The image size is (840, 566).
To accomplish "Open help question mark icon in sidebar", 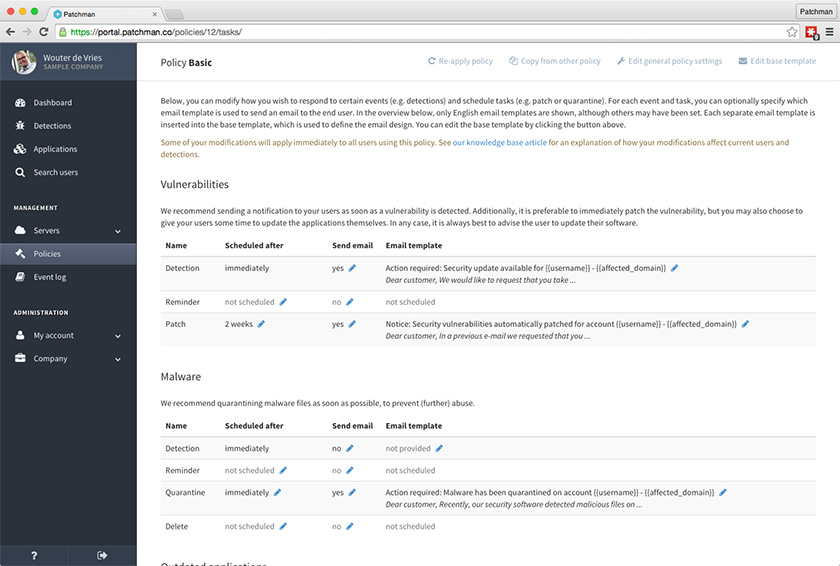I will pos(34,555).
